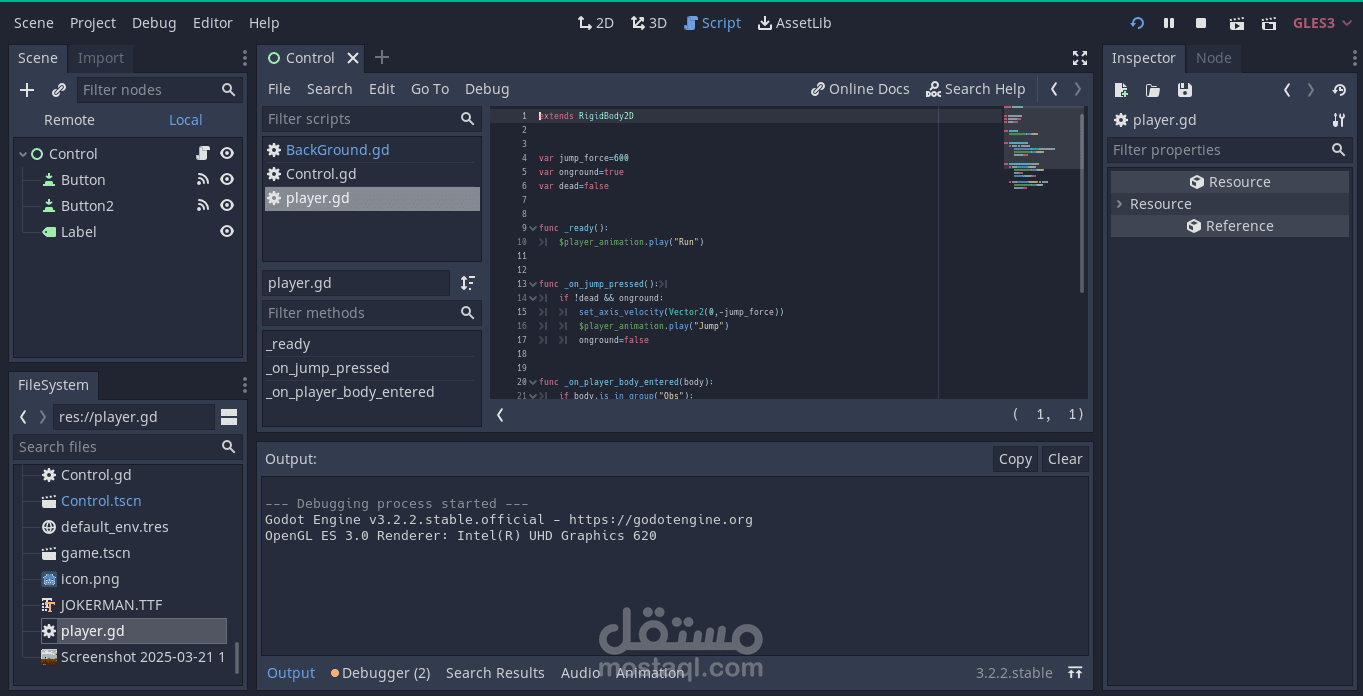Instance a child scene using link icon

point(59,90)
